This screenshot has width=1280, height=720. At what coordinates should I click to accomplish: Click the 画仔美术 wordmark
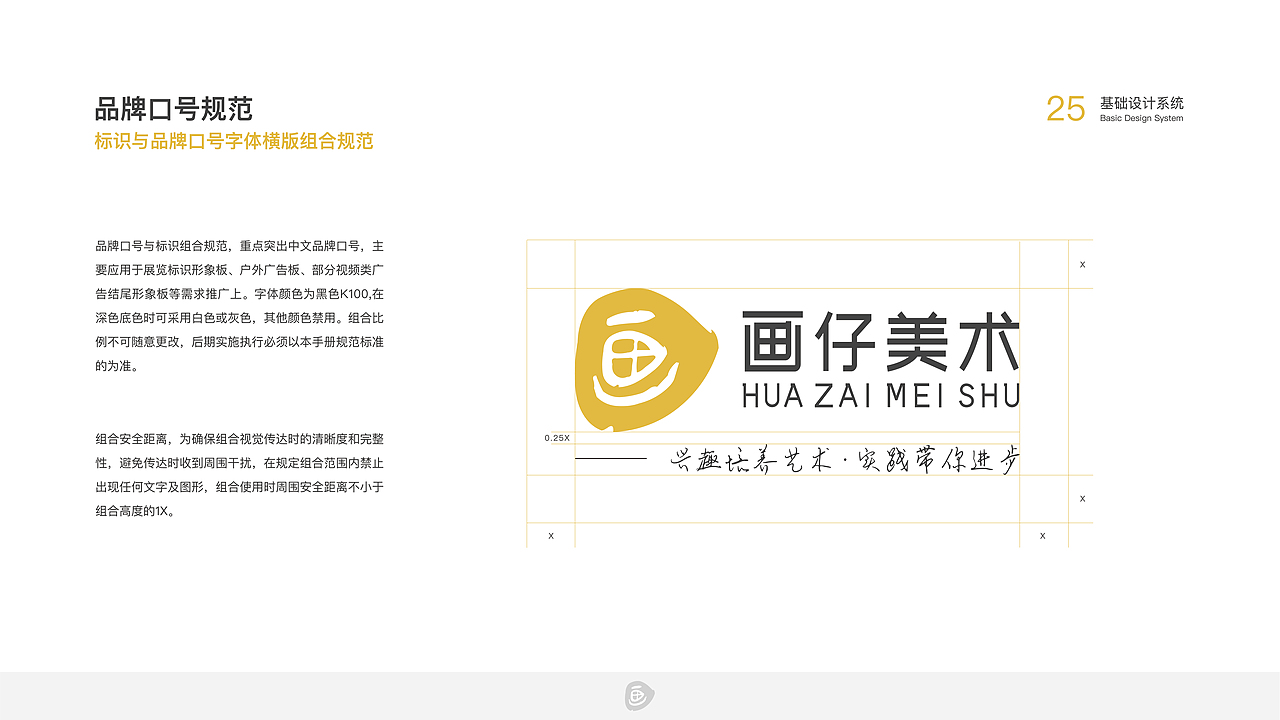coord(881,341)
